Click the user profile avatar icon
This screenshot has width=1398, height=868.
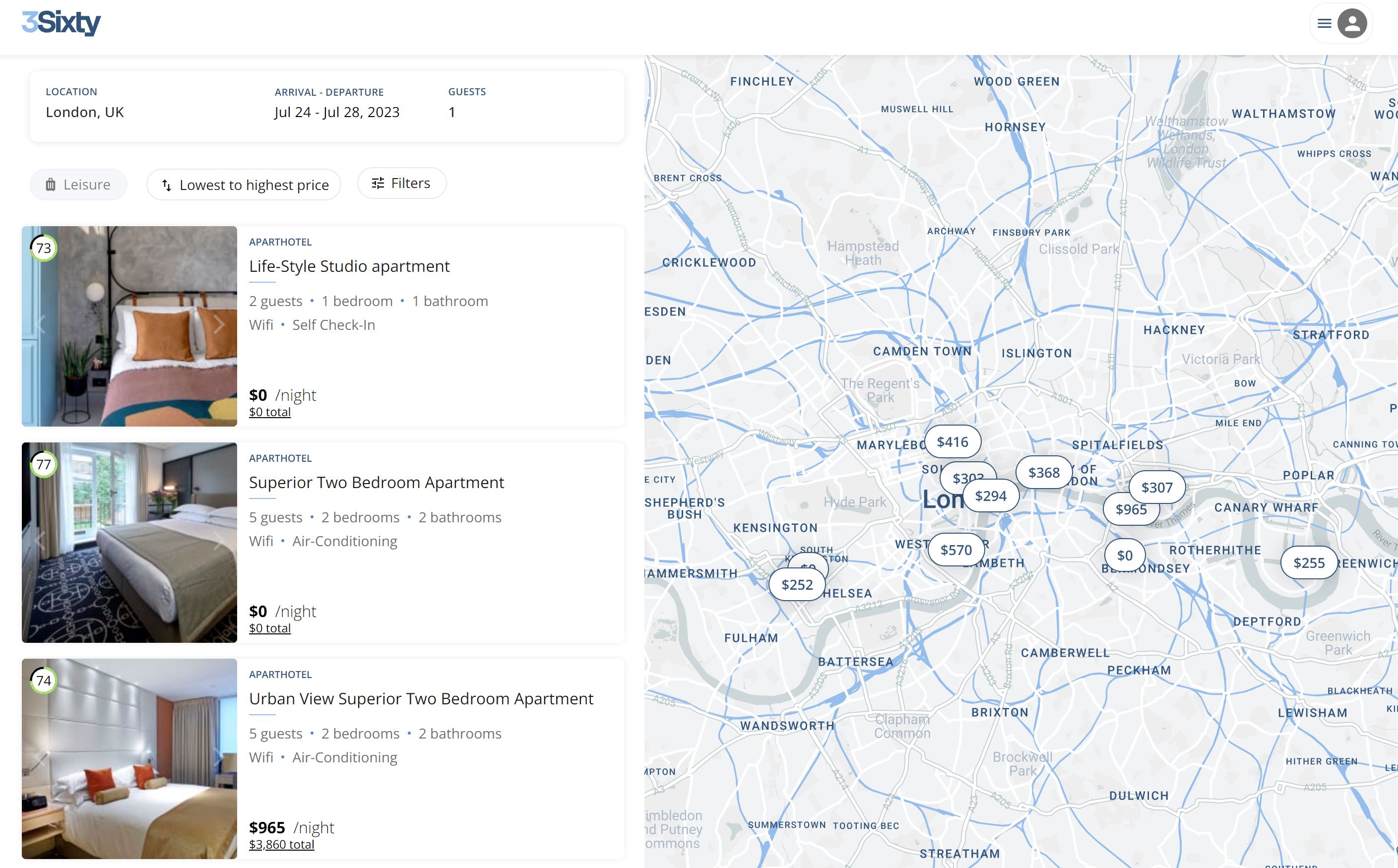1352,23
